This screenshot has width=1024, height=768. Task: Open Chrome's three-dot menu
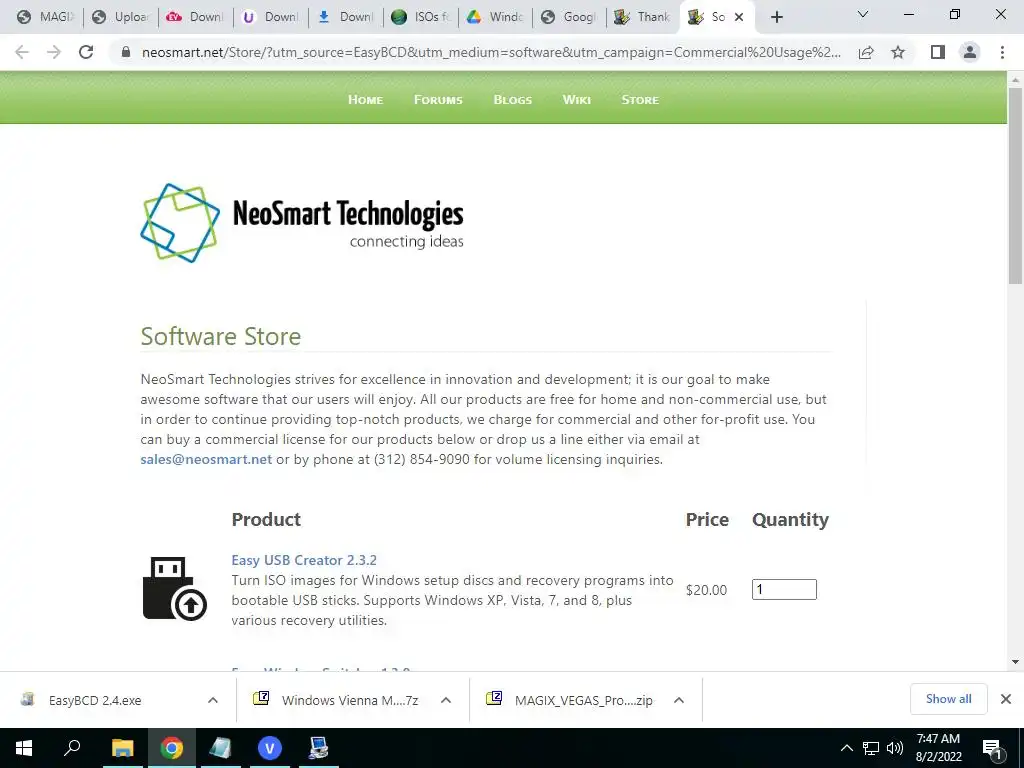click(1002, 52)
